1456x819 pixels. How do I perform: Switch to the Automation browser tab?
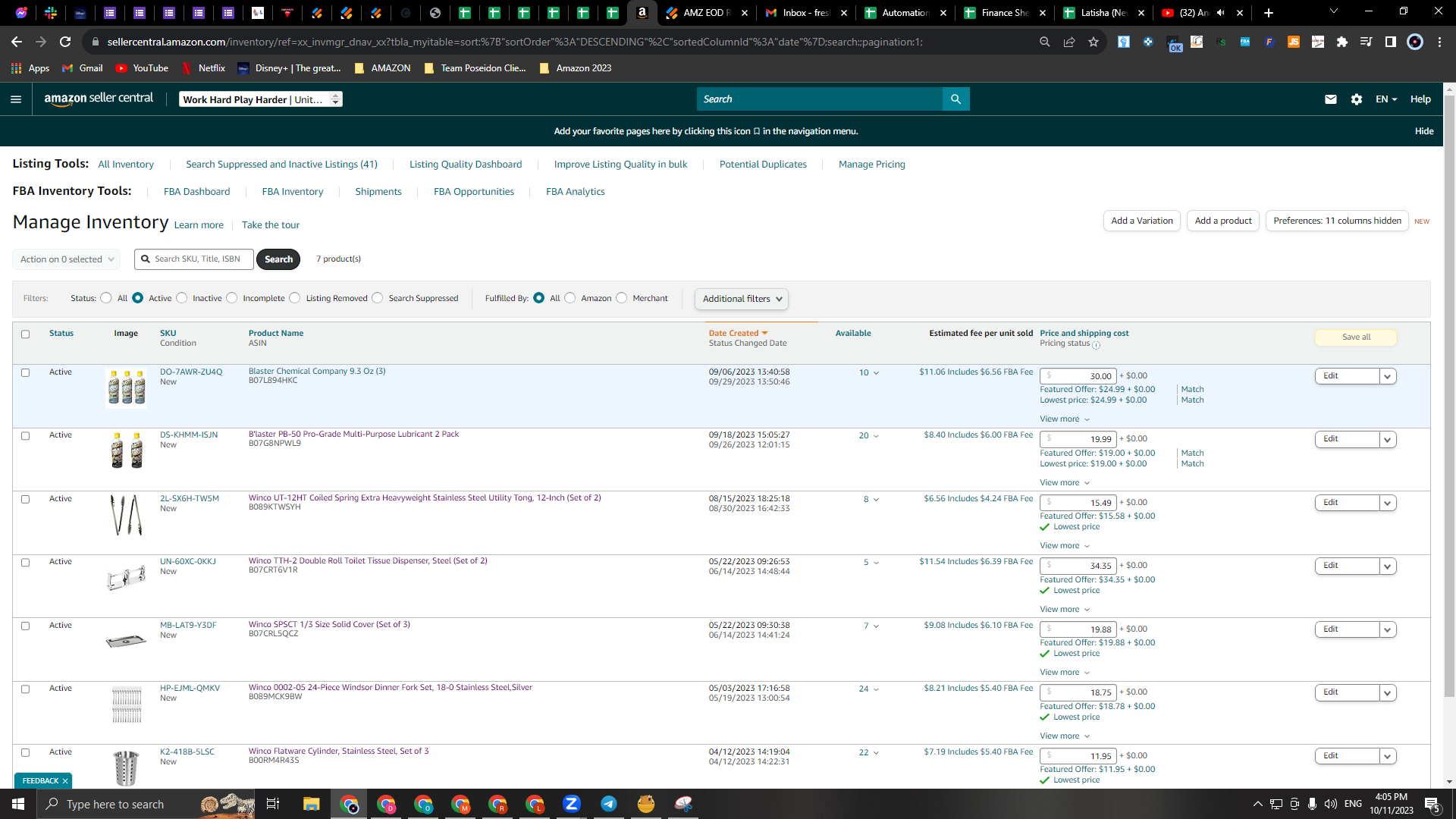point(905,13)
